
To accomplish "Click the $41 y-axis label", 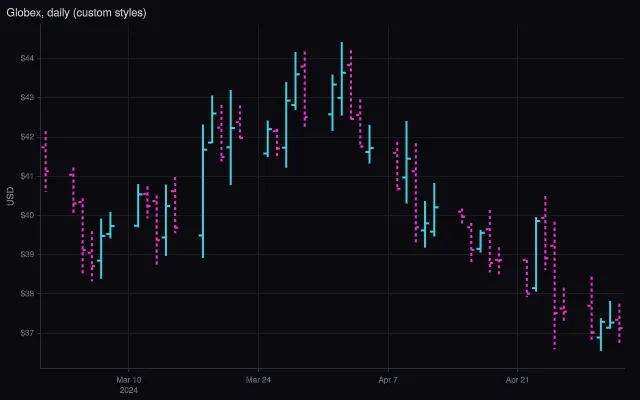I will (27, 176).
